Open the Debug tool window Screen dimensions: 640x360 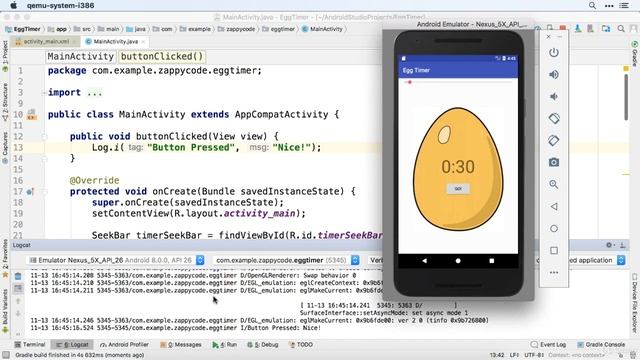[262, 344]
